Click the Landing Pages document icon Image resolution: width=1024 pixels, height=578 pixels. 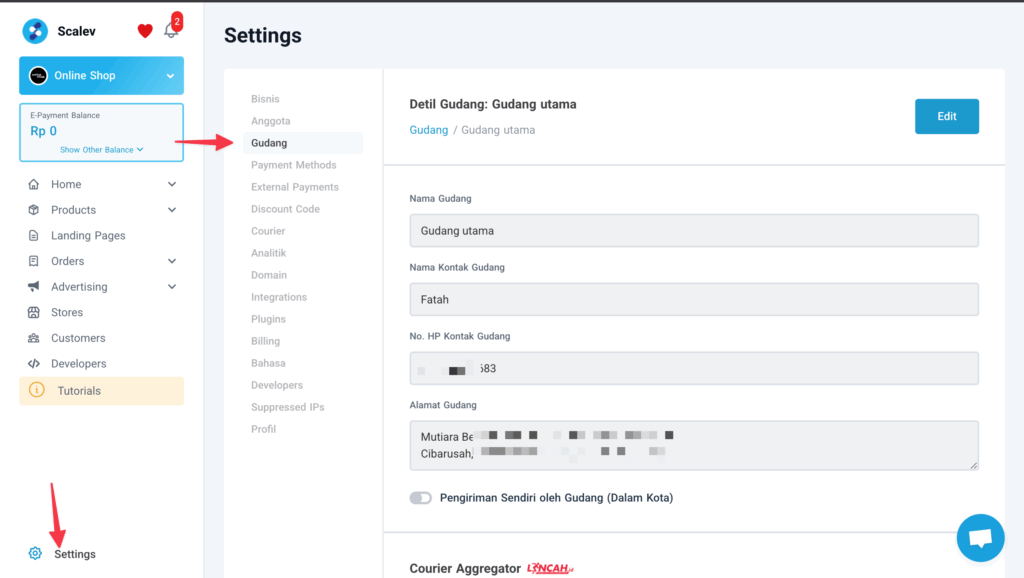(x=34, y=236)
